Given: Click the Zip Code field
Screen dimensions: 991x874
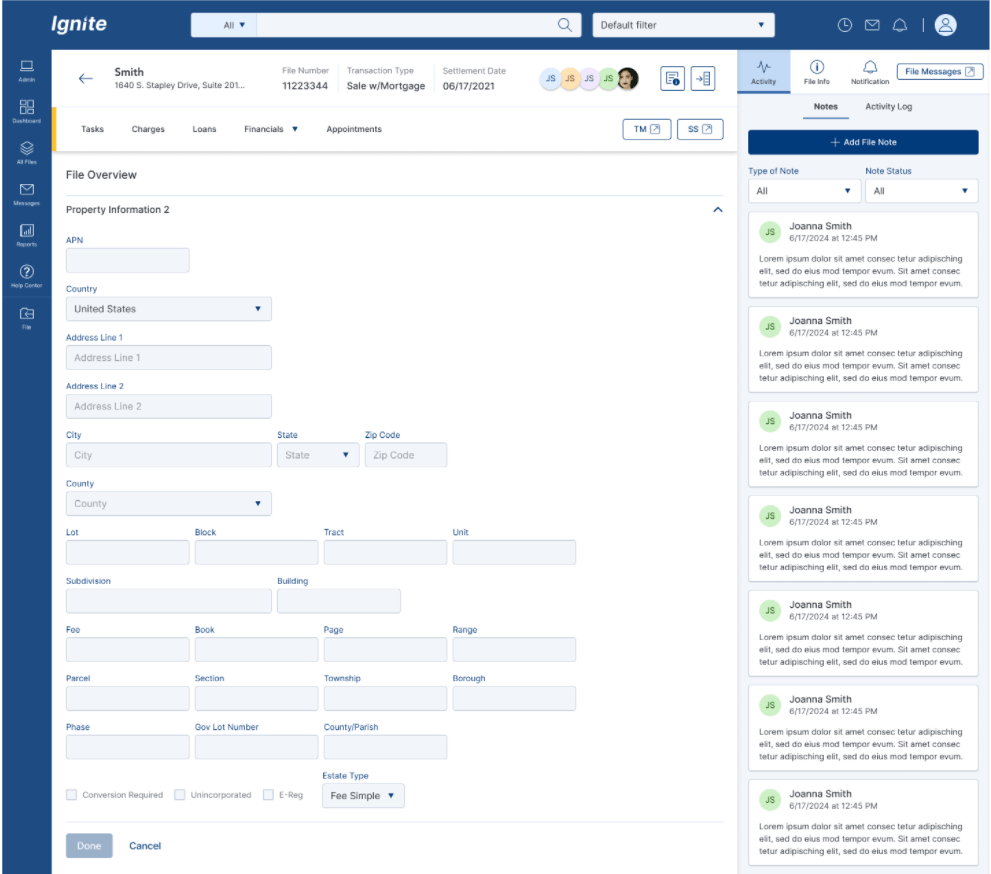Looking at the screenshot, I should tap(406, 454).
